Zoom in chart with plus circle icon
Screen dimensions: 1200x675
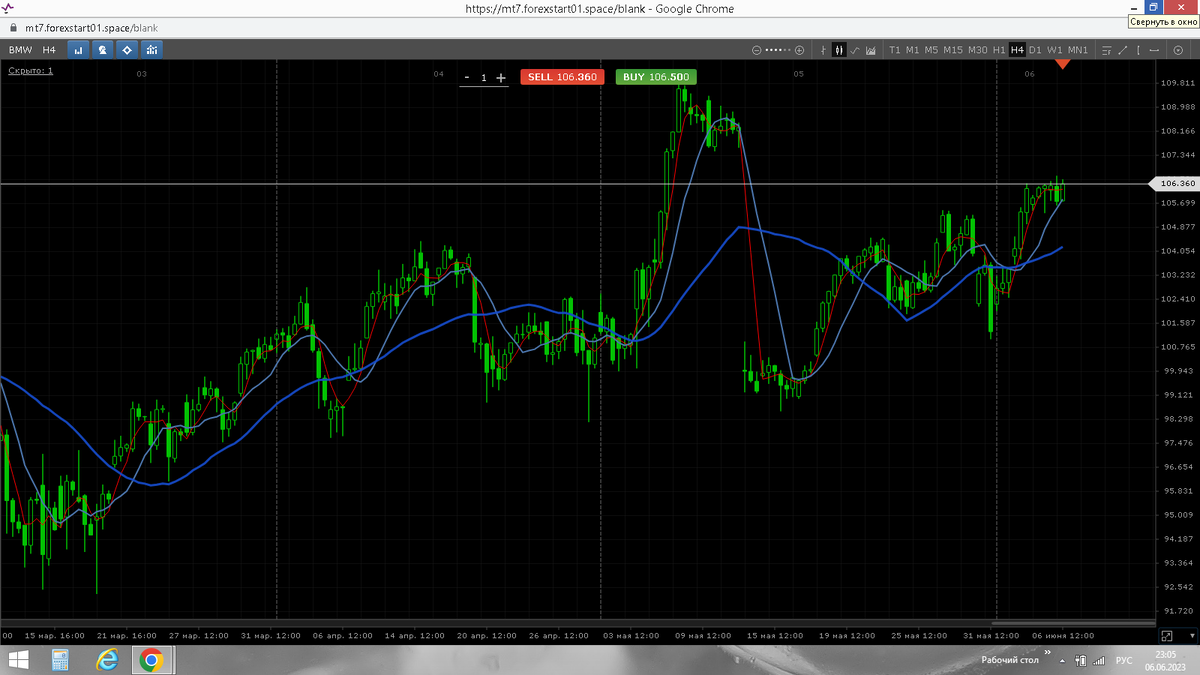click(799, 50)
